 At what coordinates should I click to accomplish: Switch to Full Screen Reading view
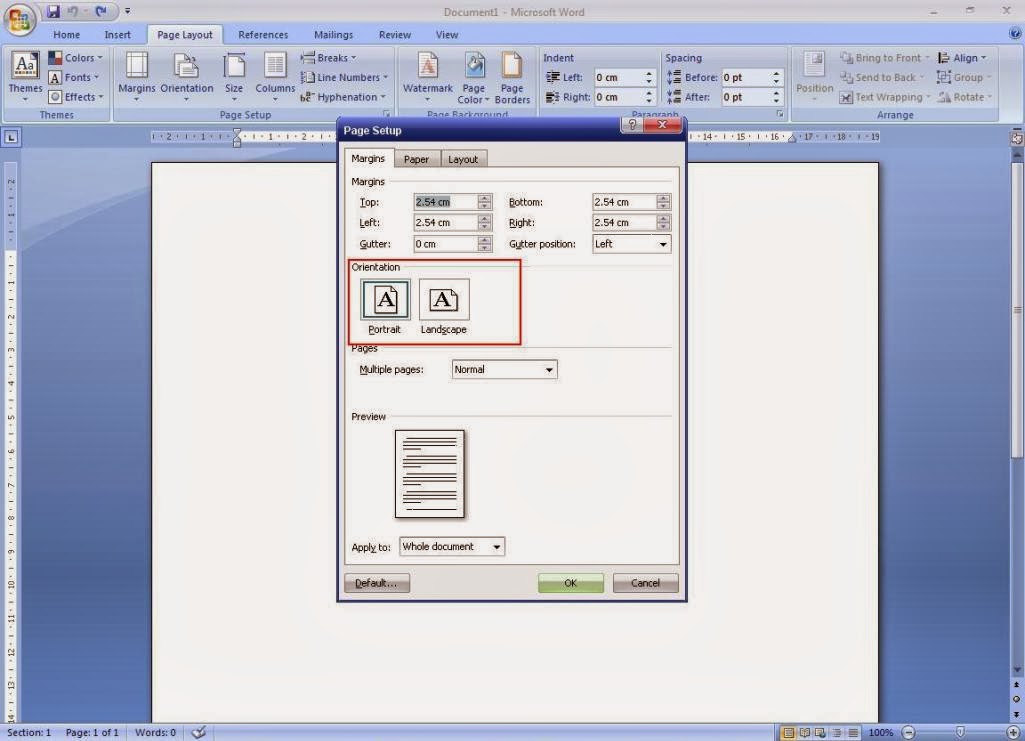(x=805, y=733)
